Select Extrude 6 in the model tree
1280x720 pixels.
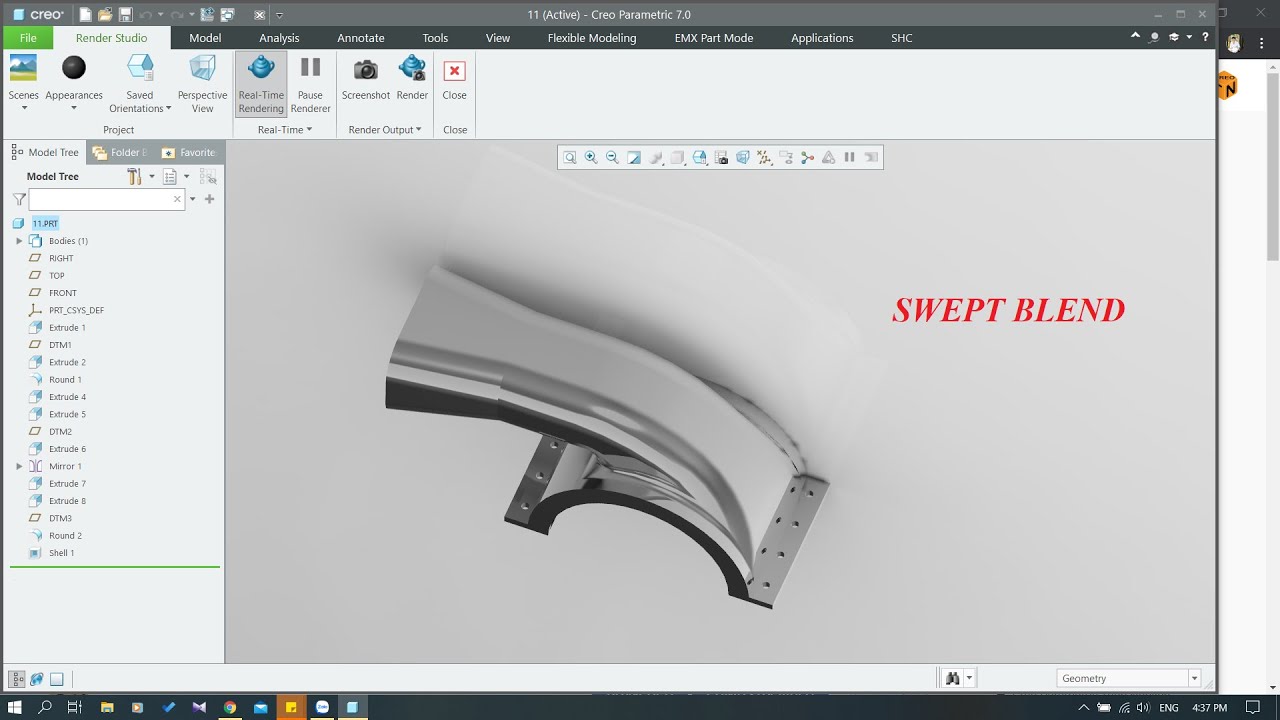click(67, 449)
